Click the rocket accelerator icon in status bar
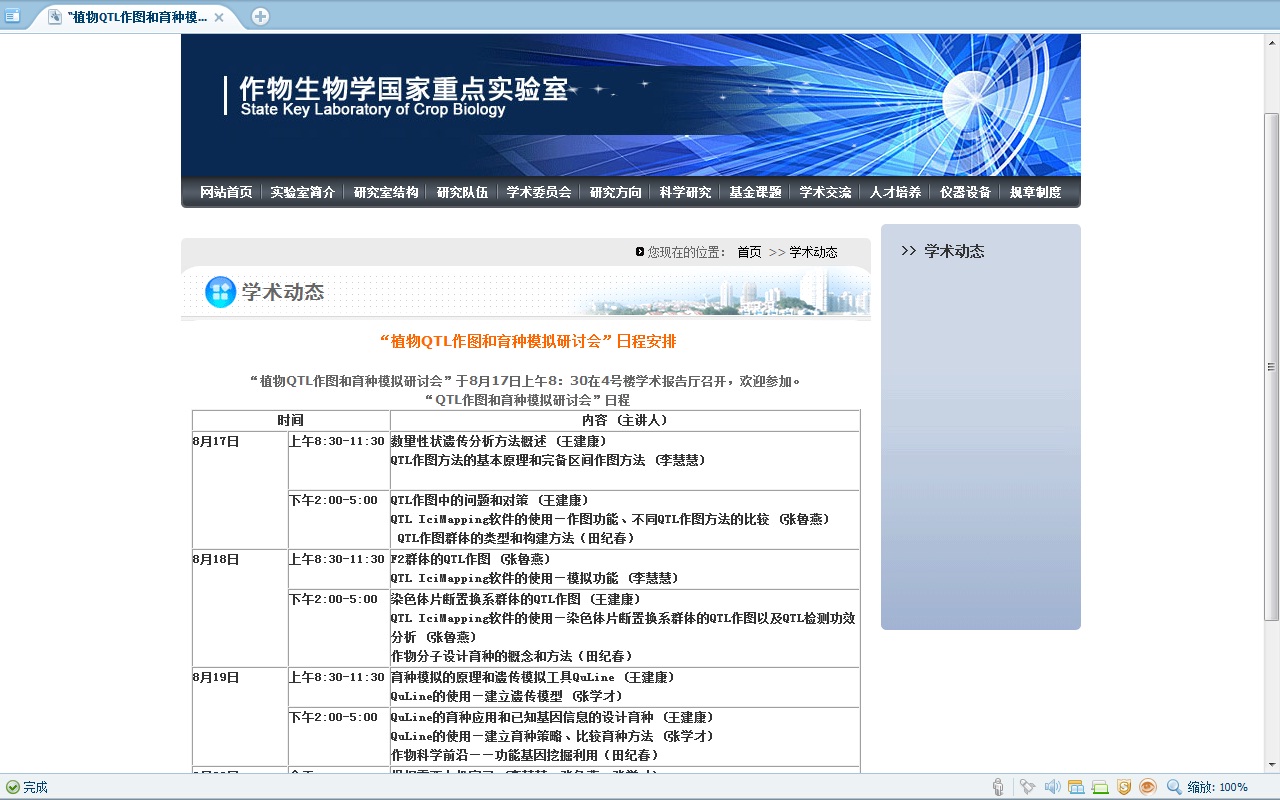This screenshot has height=800, width=1280. click(x=1028, y=787)
